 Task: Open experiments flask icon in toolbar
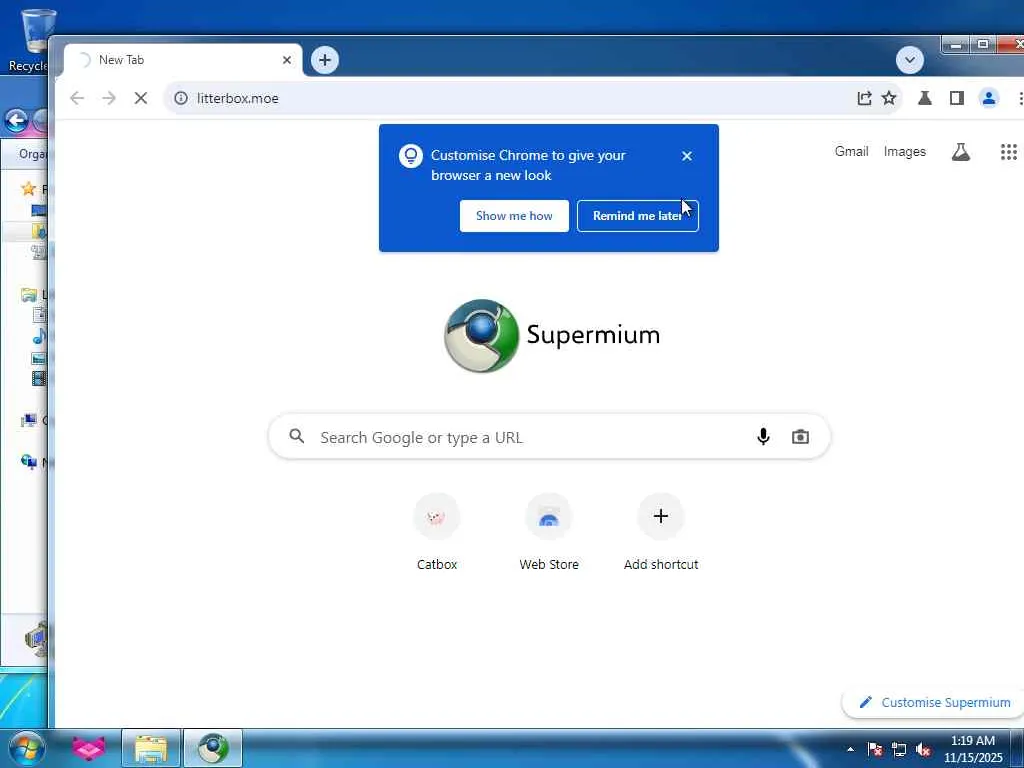[x=925, y=98]
